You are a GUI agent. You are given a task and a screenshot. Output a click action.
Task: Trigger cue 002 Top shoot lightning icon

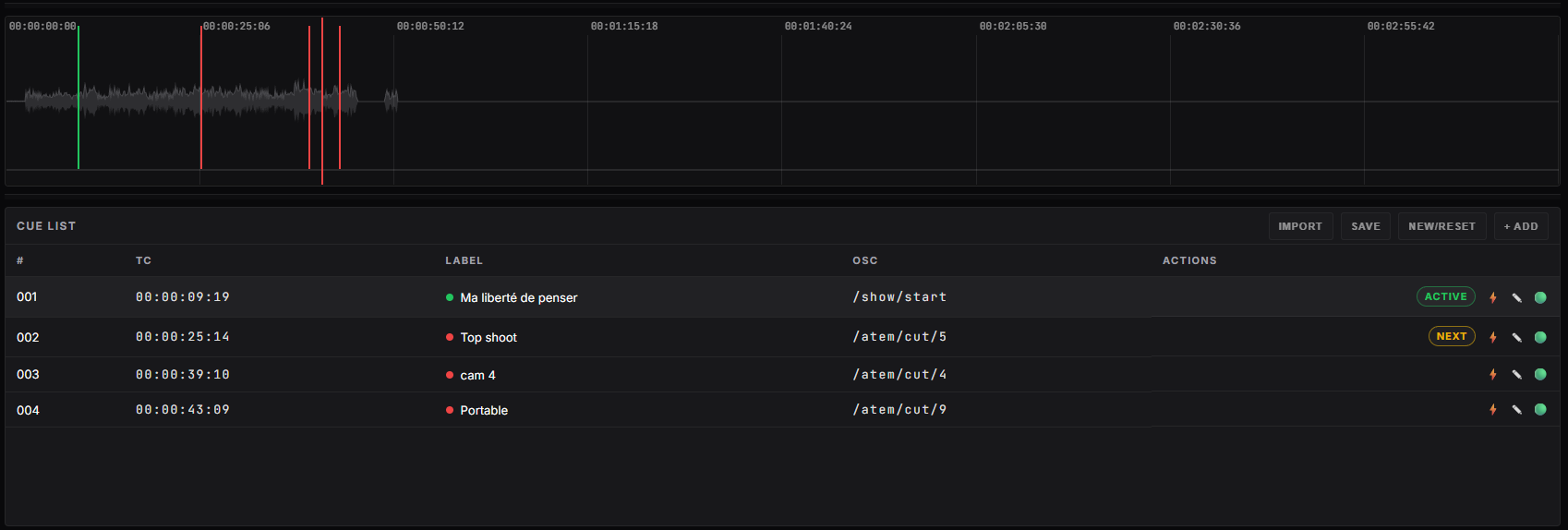(1493, 337)
